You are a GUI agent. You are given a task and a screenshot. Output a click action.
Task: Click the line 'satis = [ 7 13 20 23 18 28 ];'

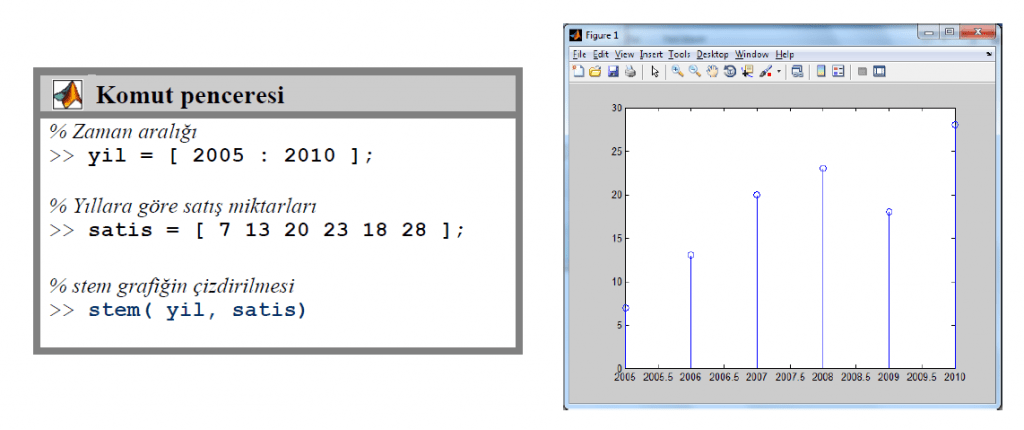click(x=276, y=231)
